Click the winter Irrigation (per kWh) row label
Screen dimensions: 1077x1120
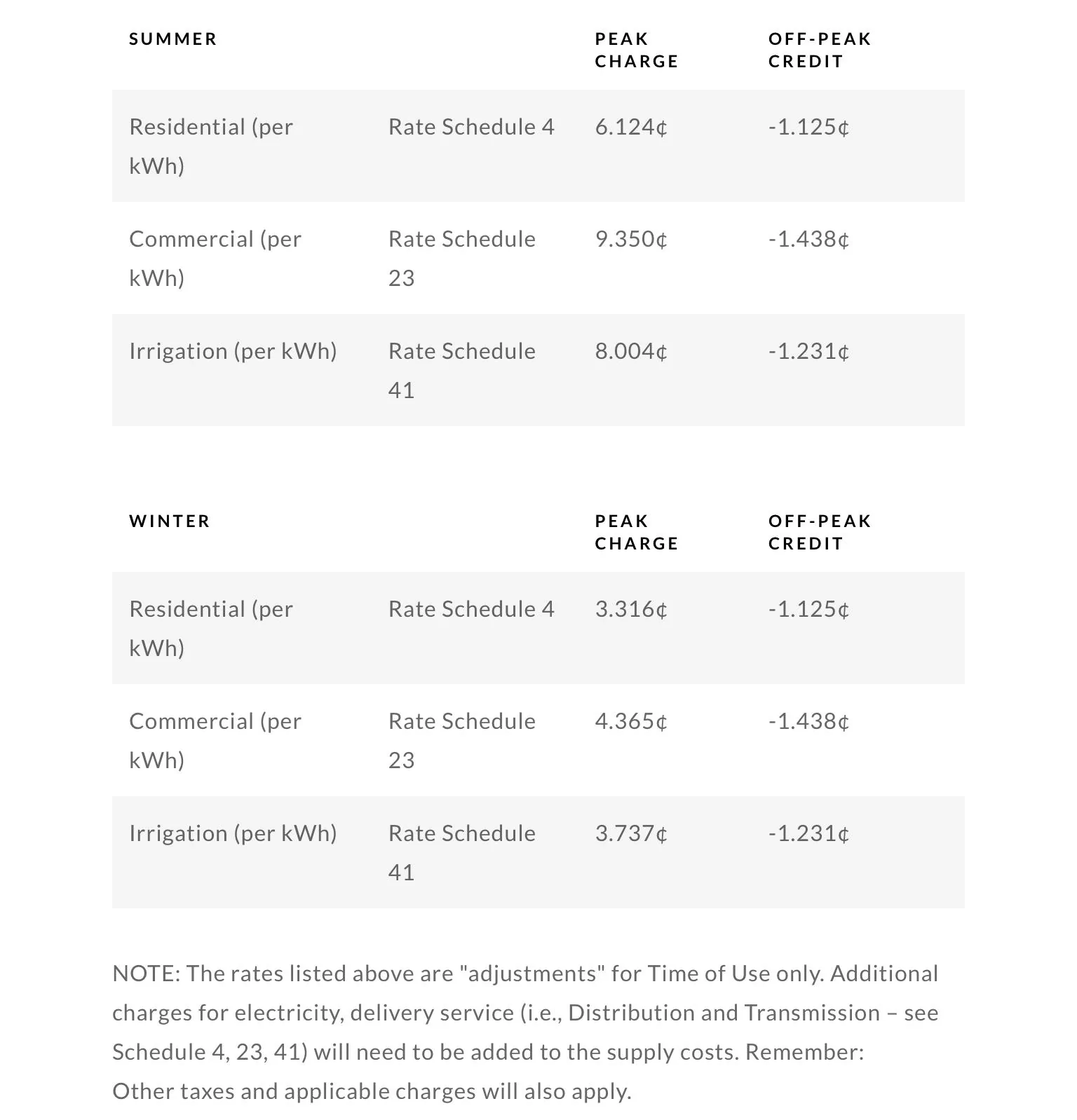click(x=233, y=833)
